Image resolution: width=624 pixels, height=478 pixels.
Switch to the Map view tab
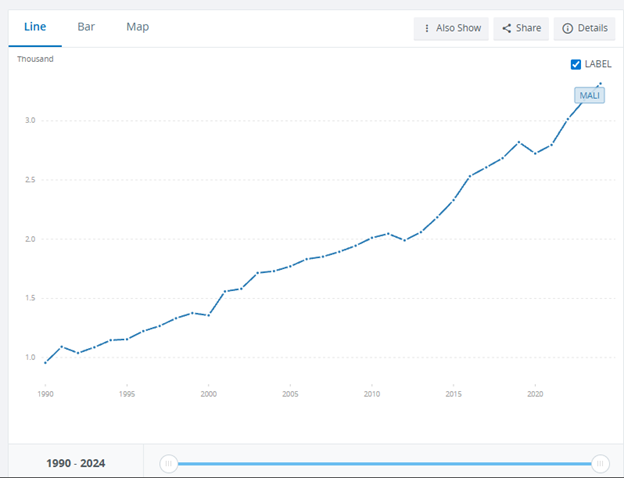[138, 27]
